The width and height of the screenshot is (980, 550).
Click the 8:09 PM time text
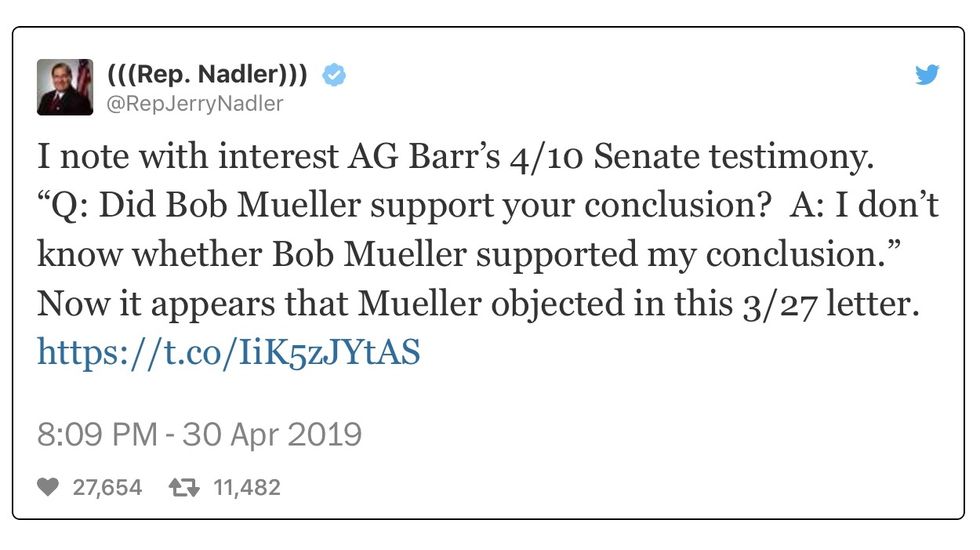[97, 435]
